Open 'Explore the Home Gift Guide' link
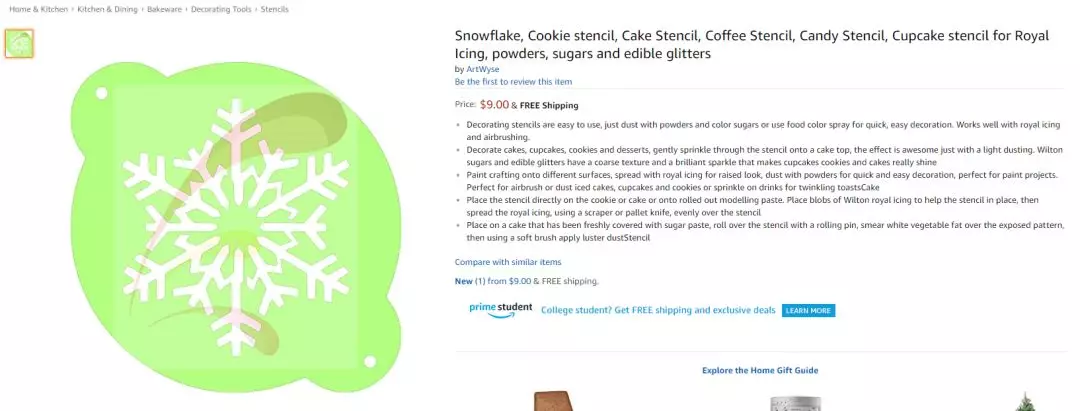This screenshot has height=411, width=1080. [x=759, y=370]
